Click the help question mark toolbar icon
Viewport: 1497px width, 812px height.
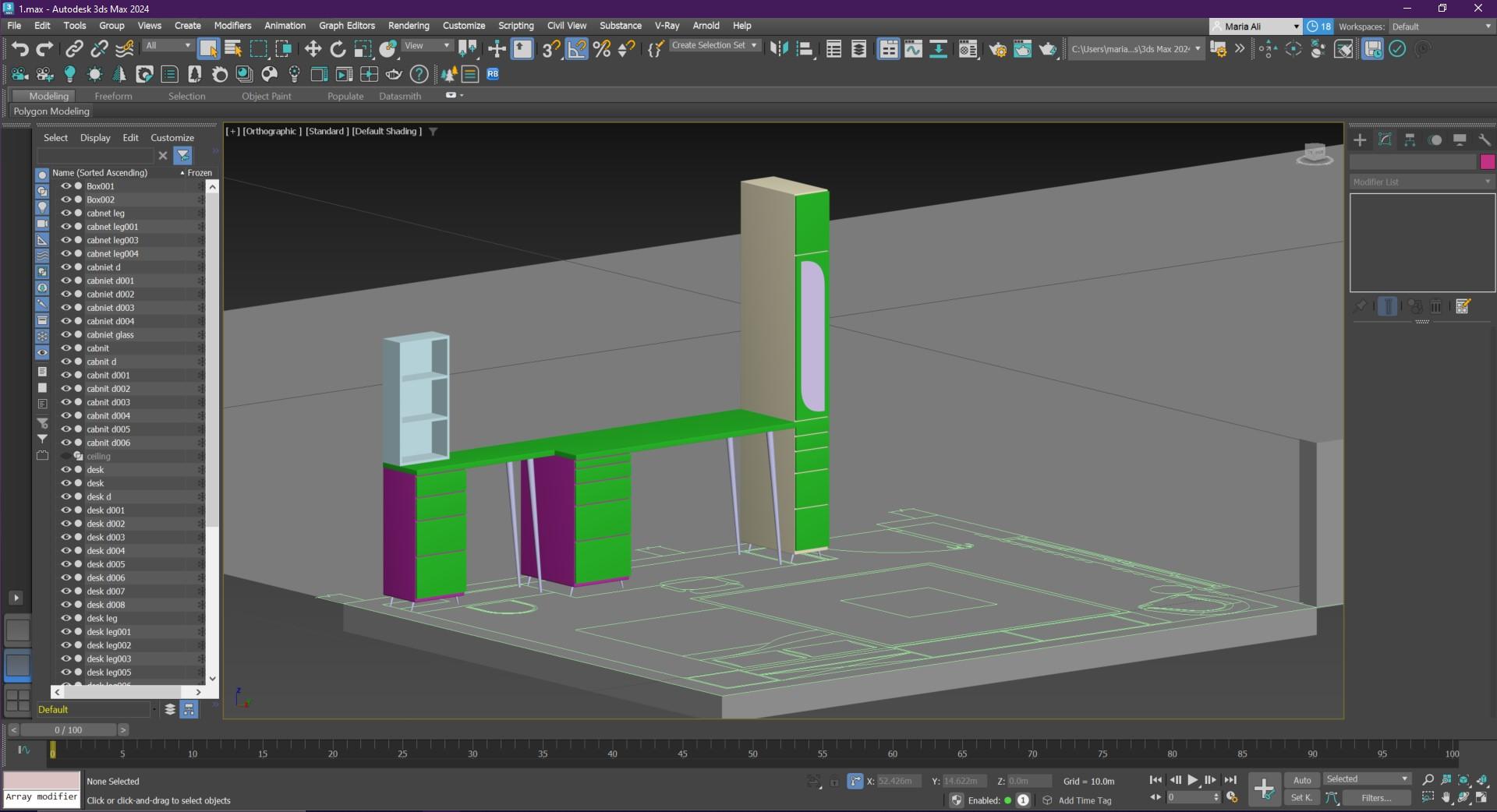(x=419, y=74)
